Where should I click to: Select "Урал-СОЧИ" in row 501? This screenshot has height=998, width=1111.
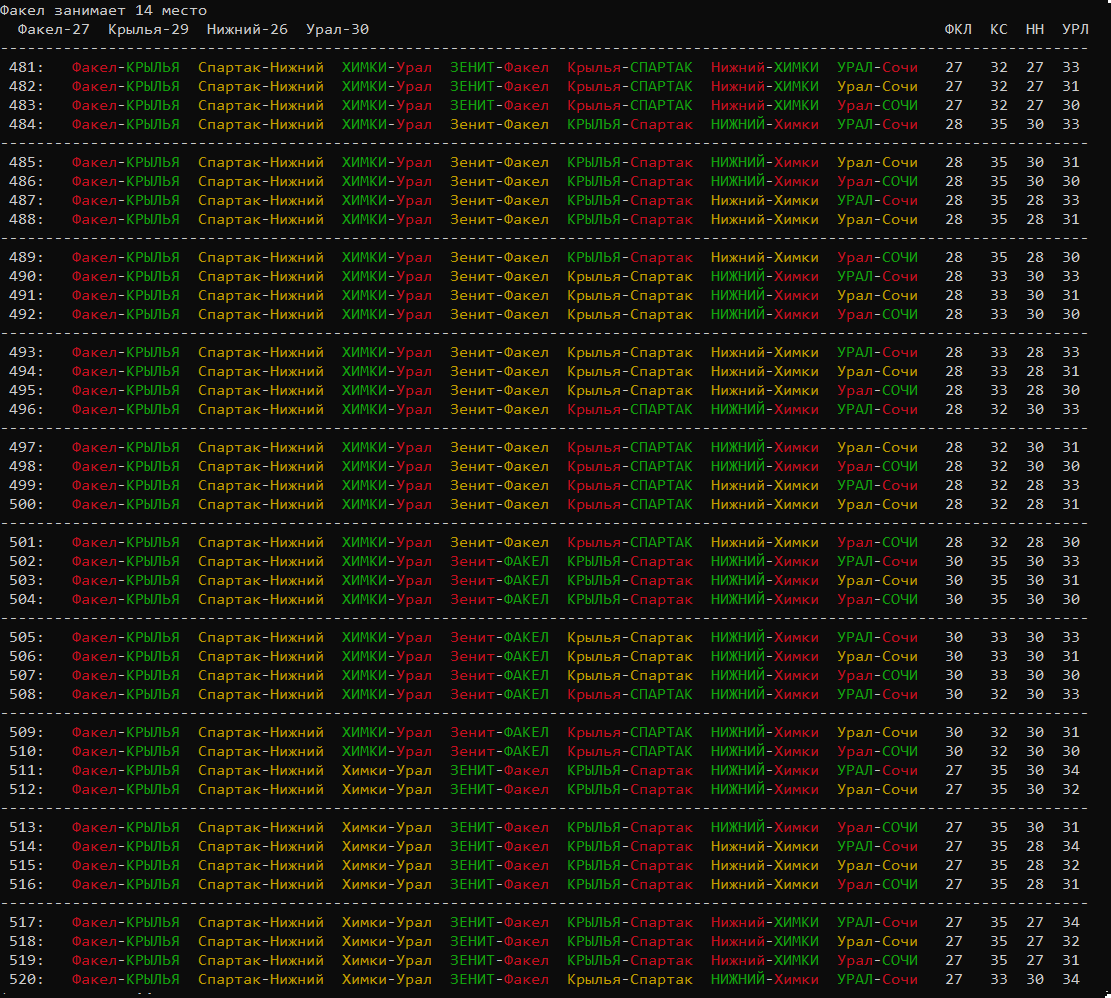pyautogui.click(x=877, y=543)
